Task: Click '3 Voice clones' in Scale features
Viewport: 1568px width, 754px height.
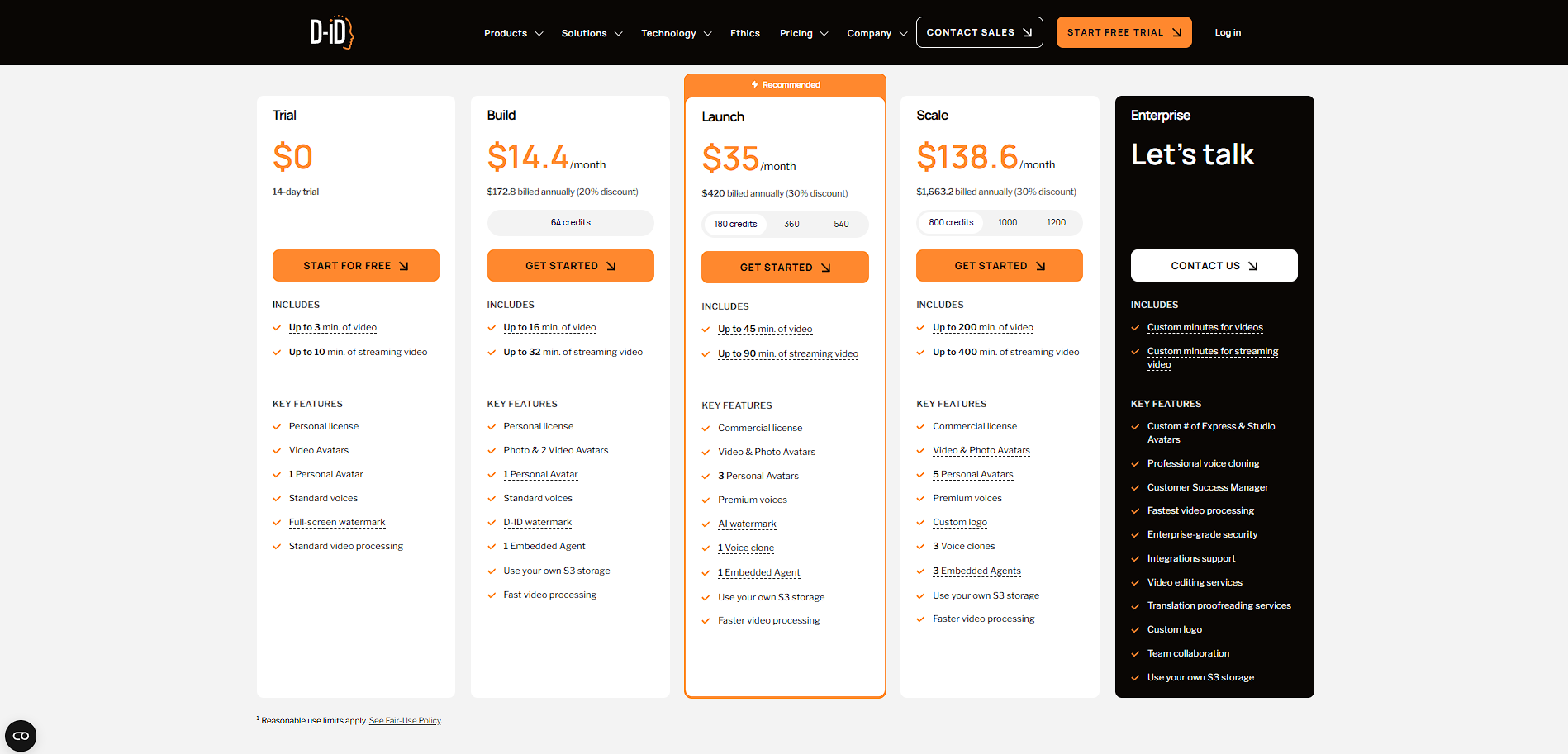Action: click(963, 546)
